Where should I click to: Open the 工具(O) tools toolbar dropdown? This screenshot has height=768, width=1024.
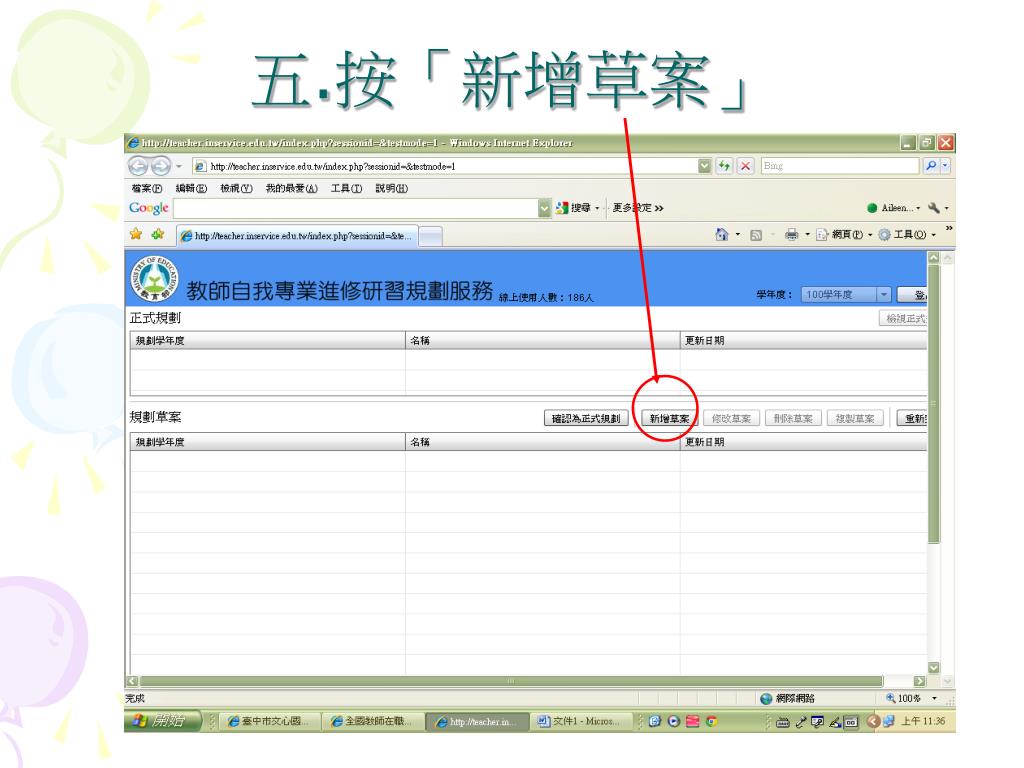pos(934,235)
